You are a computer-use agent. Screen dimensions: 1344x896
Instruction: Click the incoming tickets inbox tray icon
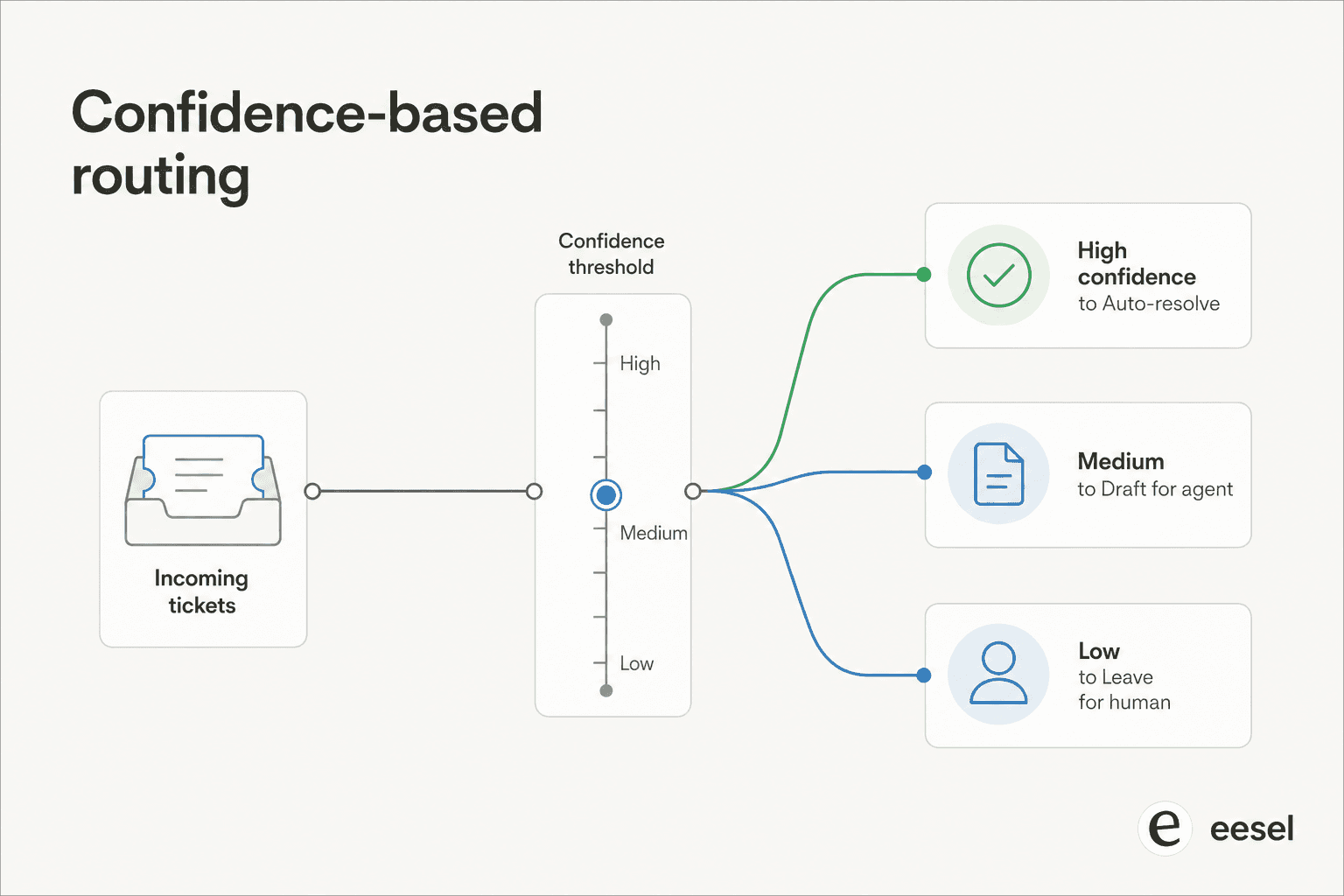[203, 490]
